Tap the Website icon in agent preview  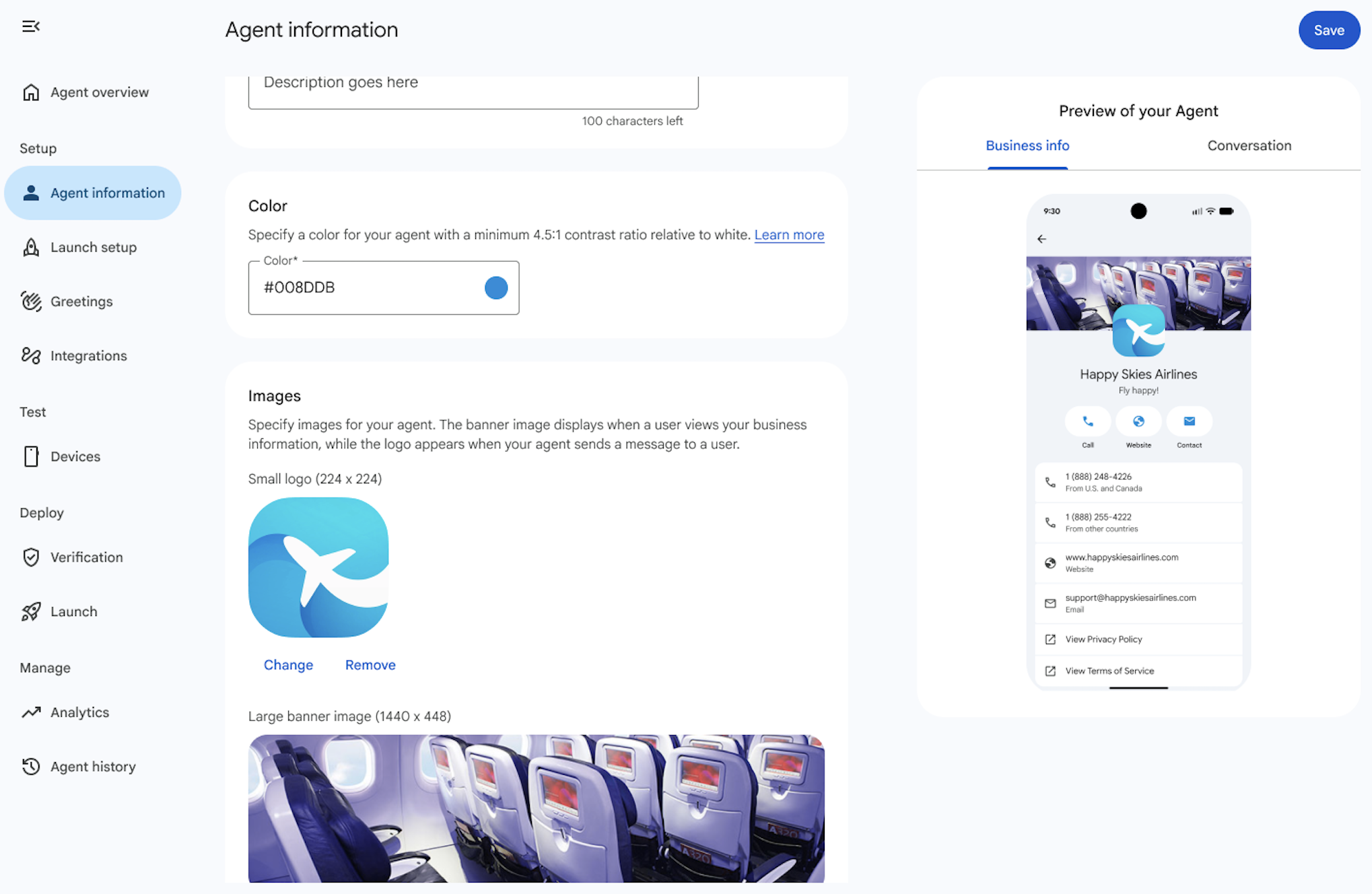[1138, 423]
